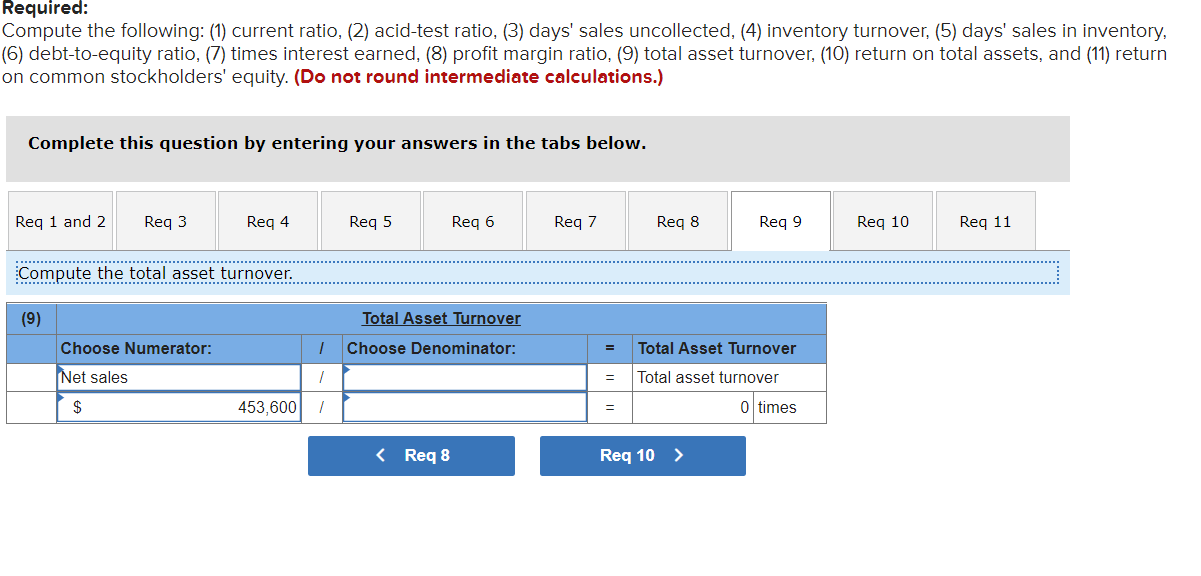
Task: Open the Req 3 tab
Action: click(x=165, y=220)
